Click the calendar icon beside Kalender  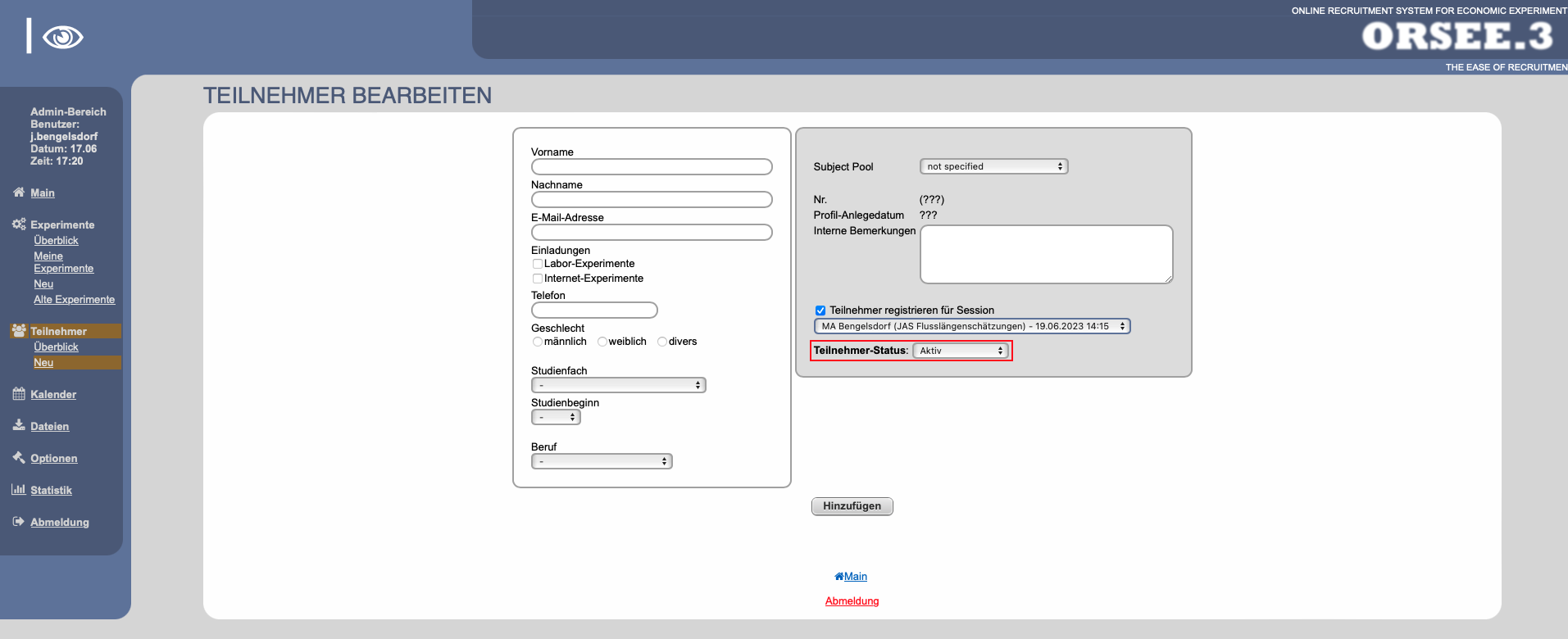point(19,394)
